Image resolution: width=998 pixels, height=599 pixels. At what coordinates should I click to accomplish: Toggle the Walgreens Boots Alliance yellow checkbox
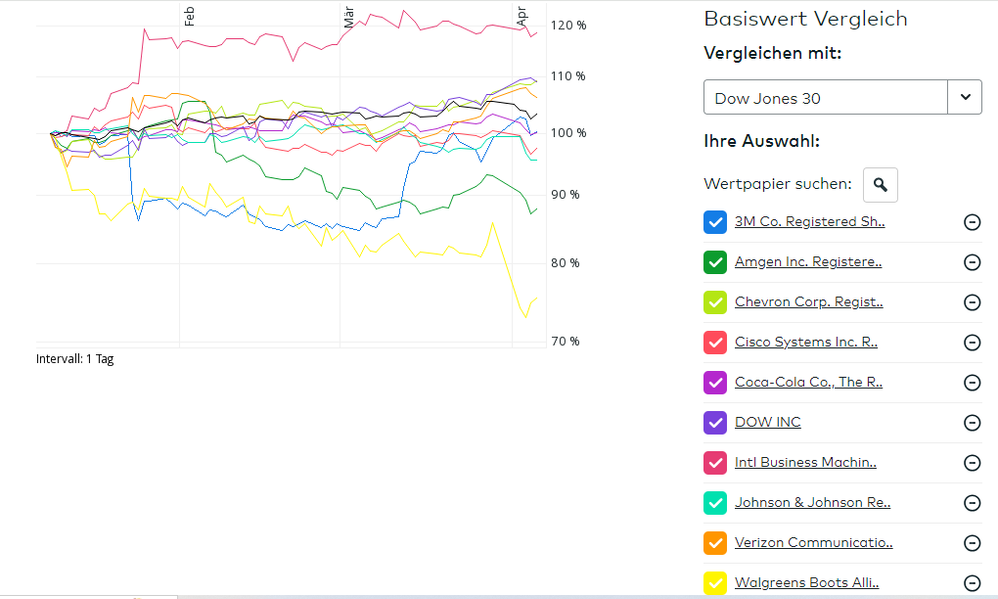tap(715, 582)
